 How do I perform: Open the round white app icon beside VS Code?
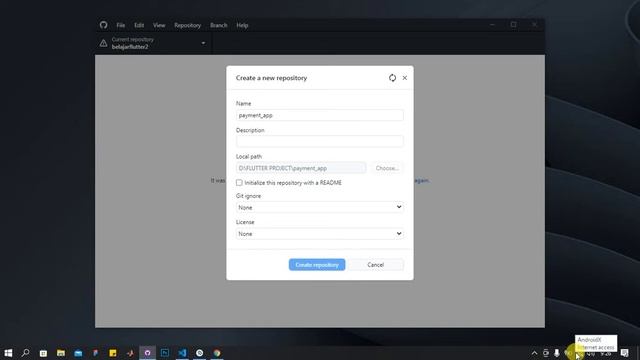200,353
